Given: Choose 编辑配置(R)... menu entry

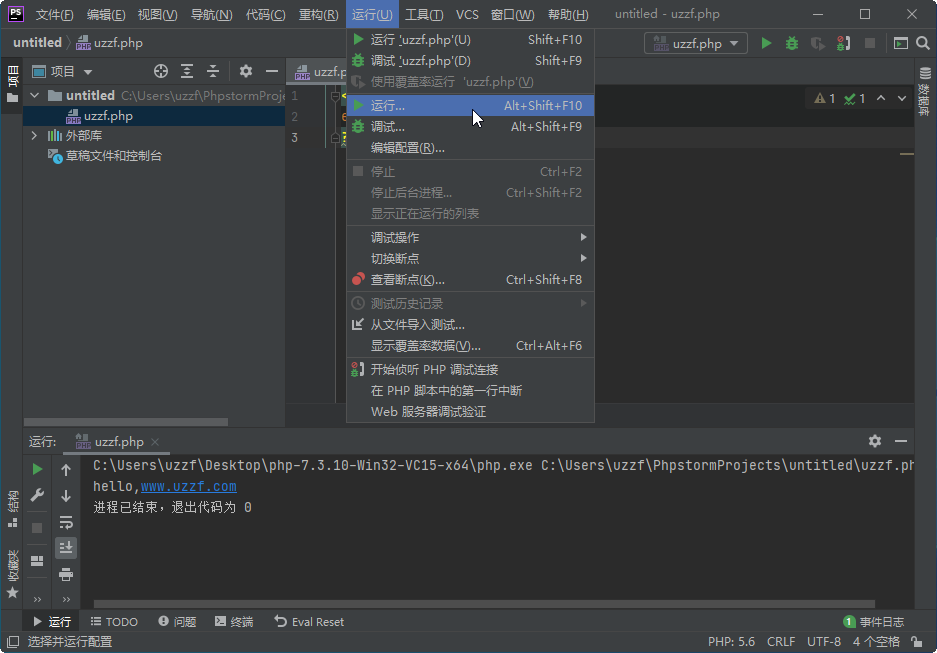Looking at the screenshot, I should coord(470,148).
